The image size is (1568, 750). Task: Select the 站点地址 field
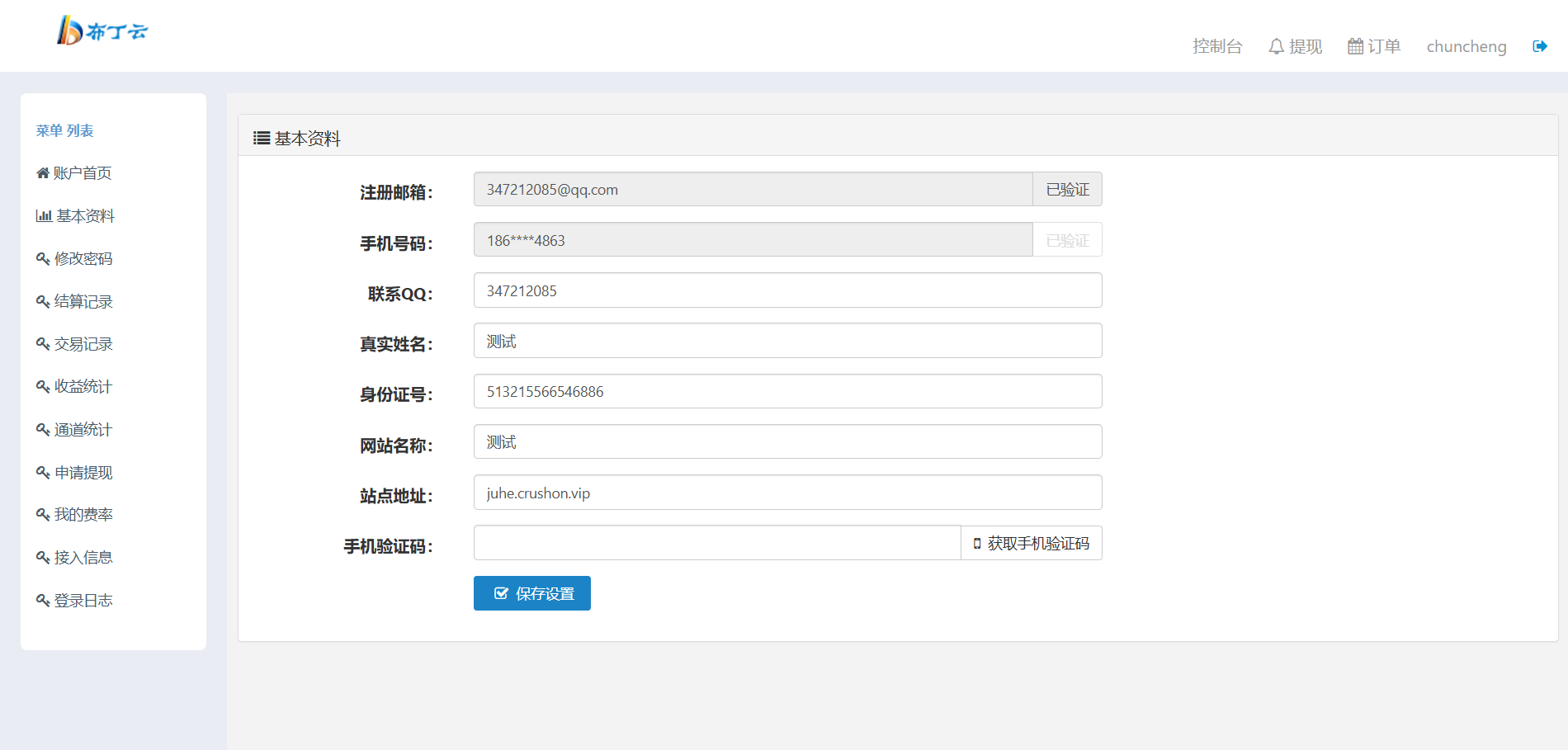coord(787,493)
